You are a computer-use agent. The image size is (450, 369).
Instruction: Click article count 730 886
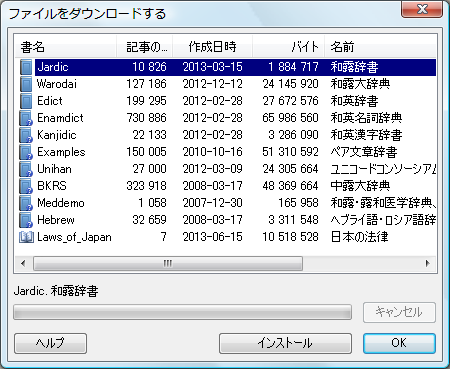(146, 118)
